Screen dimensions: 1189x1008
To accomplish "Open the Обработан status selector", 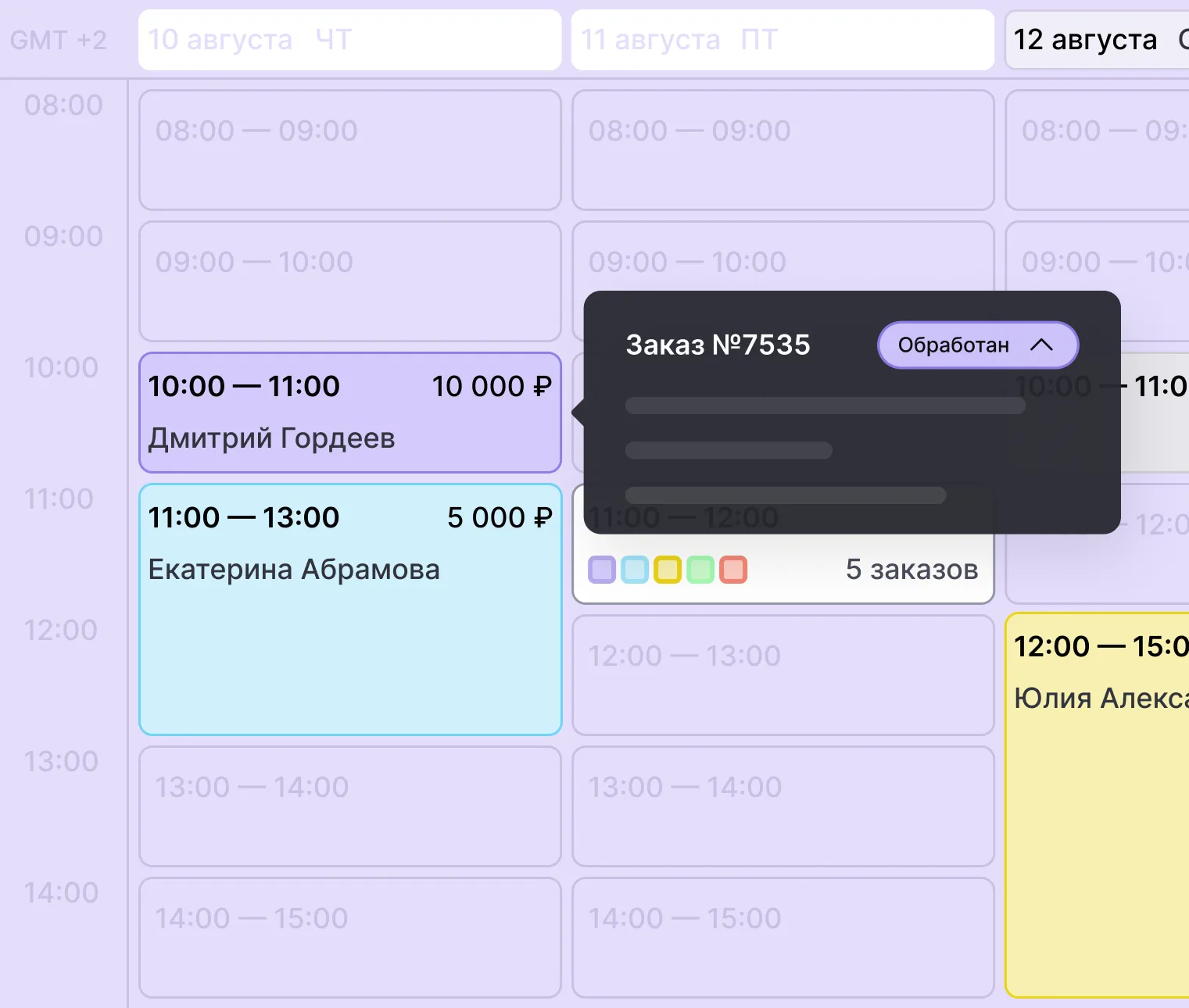I will 978,345.
